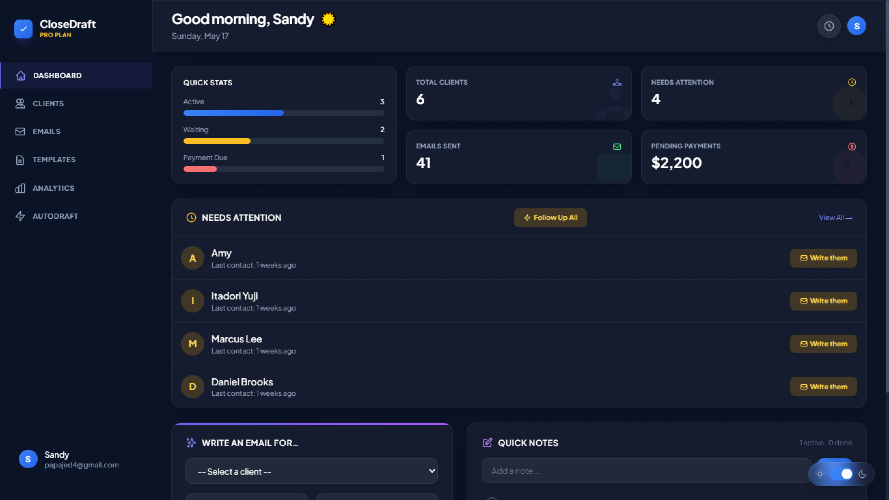
Task: Click Amy's avatar circle
Action: tap(193, 259)
